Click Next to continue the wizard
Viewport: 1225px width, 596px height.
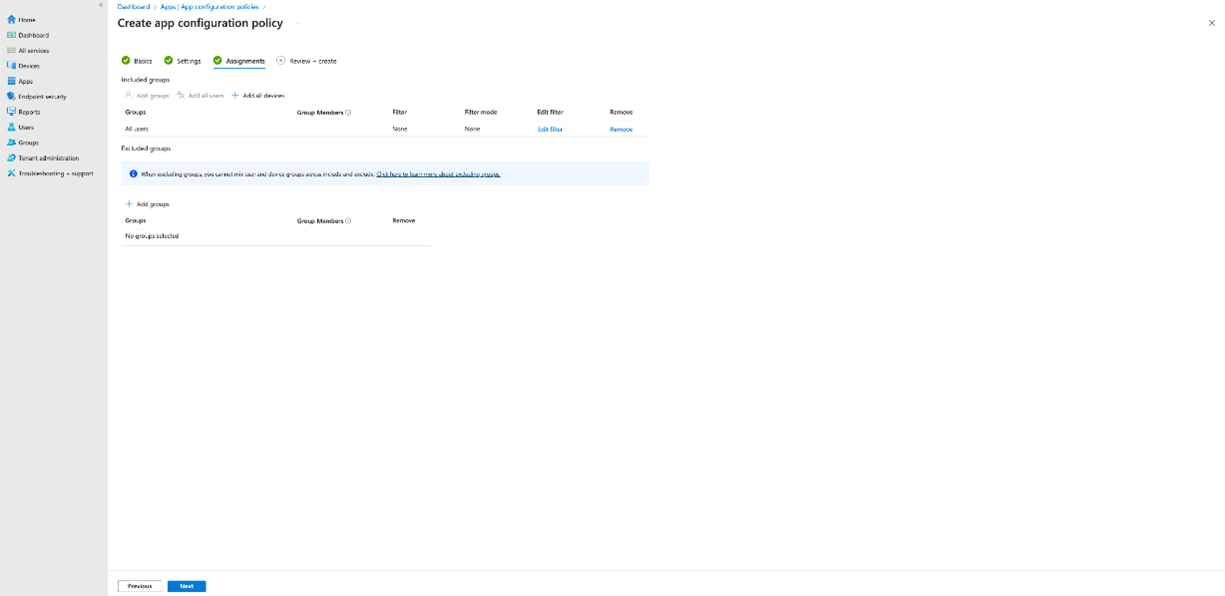[x=186, y=586]
